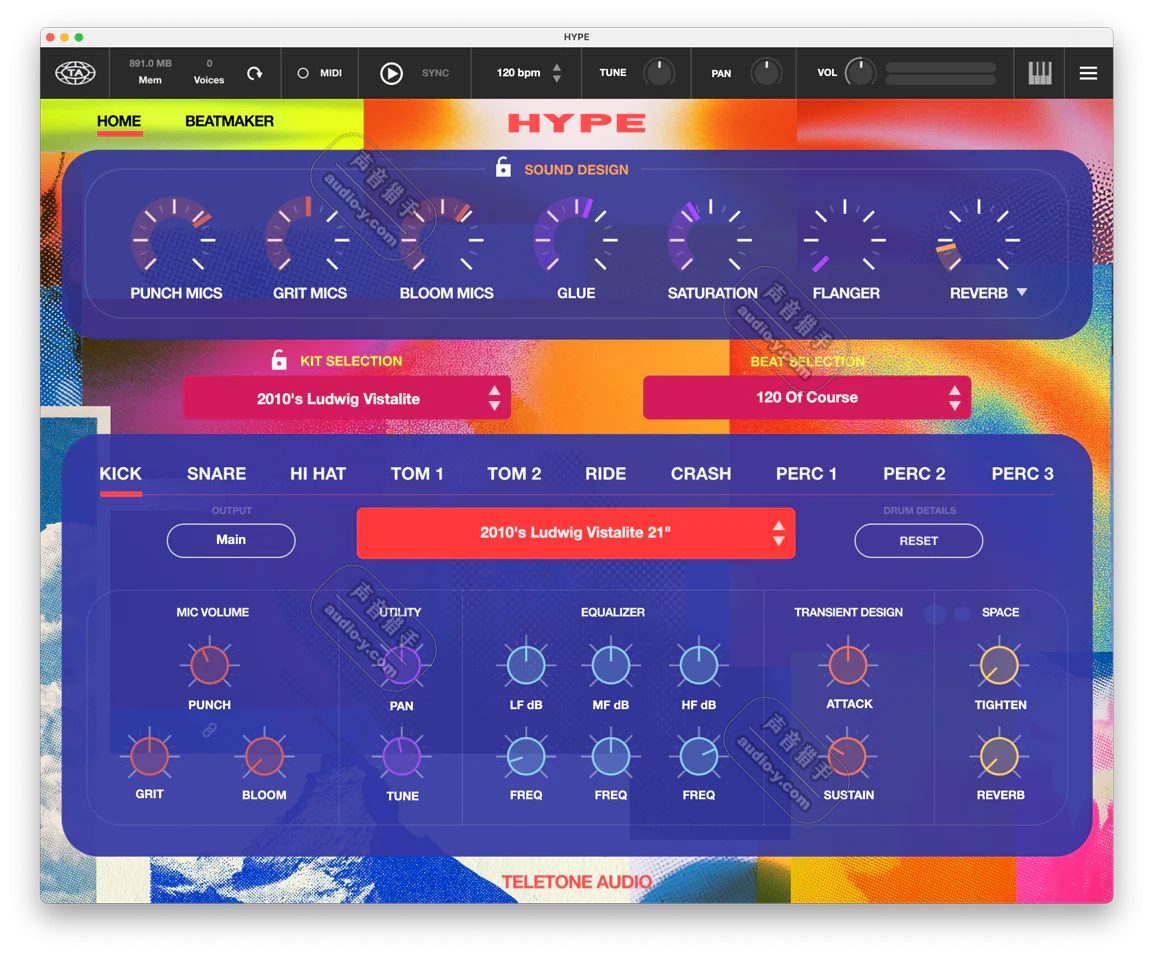
Task: Click the Space REVERB knob
Action: point(1000,756)
